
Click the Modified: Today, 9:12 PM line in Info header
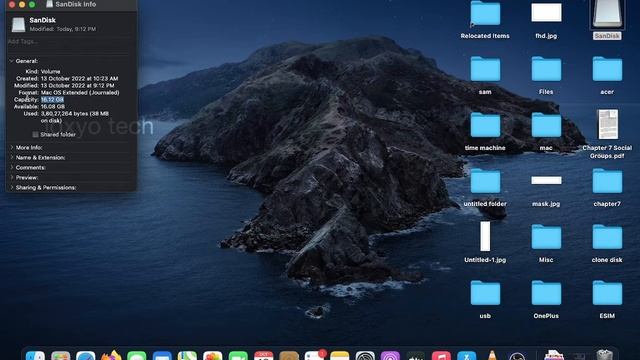pos(62,29)
